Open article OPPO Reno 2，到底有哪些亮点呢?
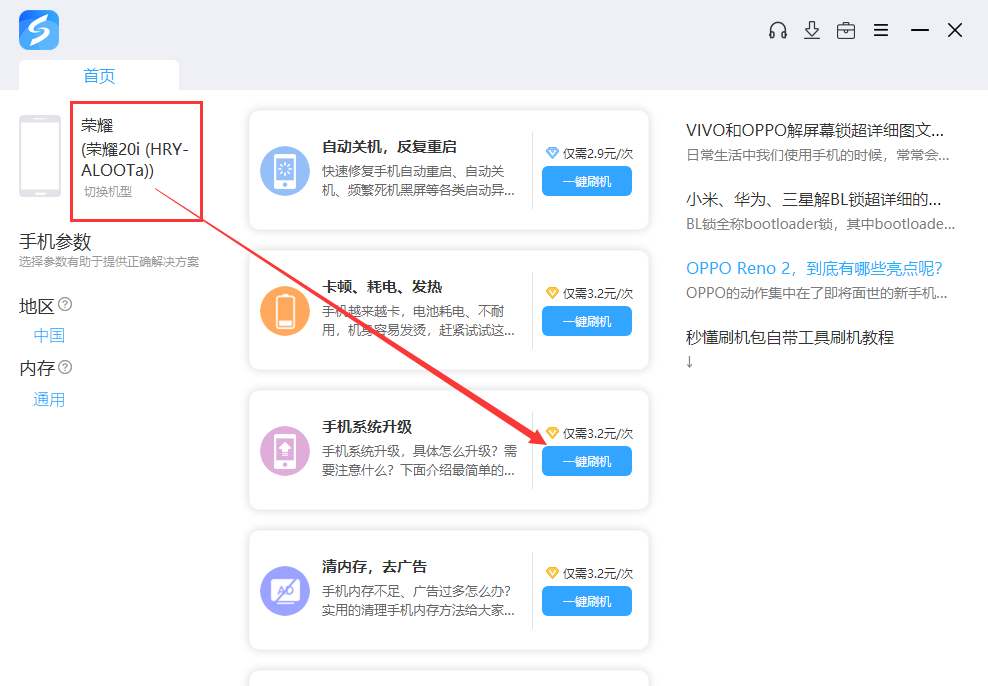The image size is (988, 686). [x=814, y=268]
